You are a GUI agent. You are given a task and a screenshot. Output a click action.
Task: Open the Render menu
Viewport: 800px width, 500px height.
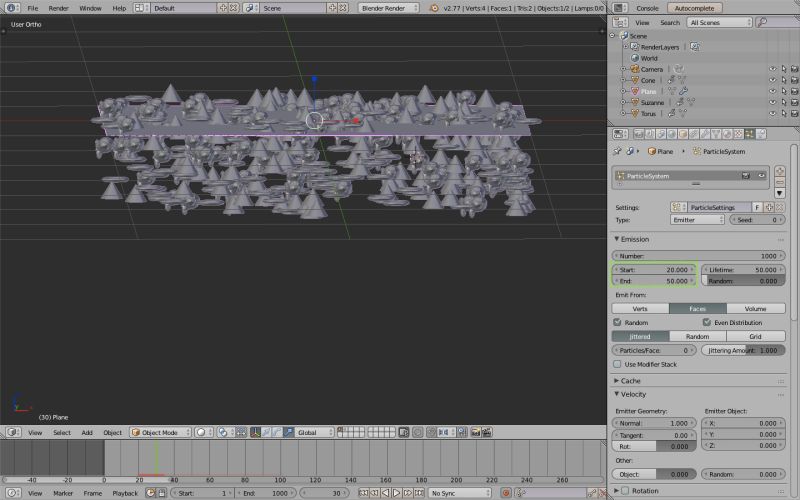[x=58, y=8]
